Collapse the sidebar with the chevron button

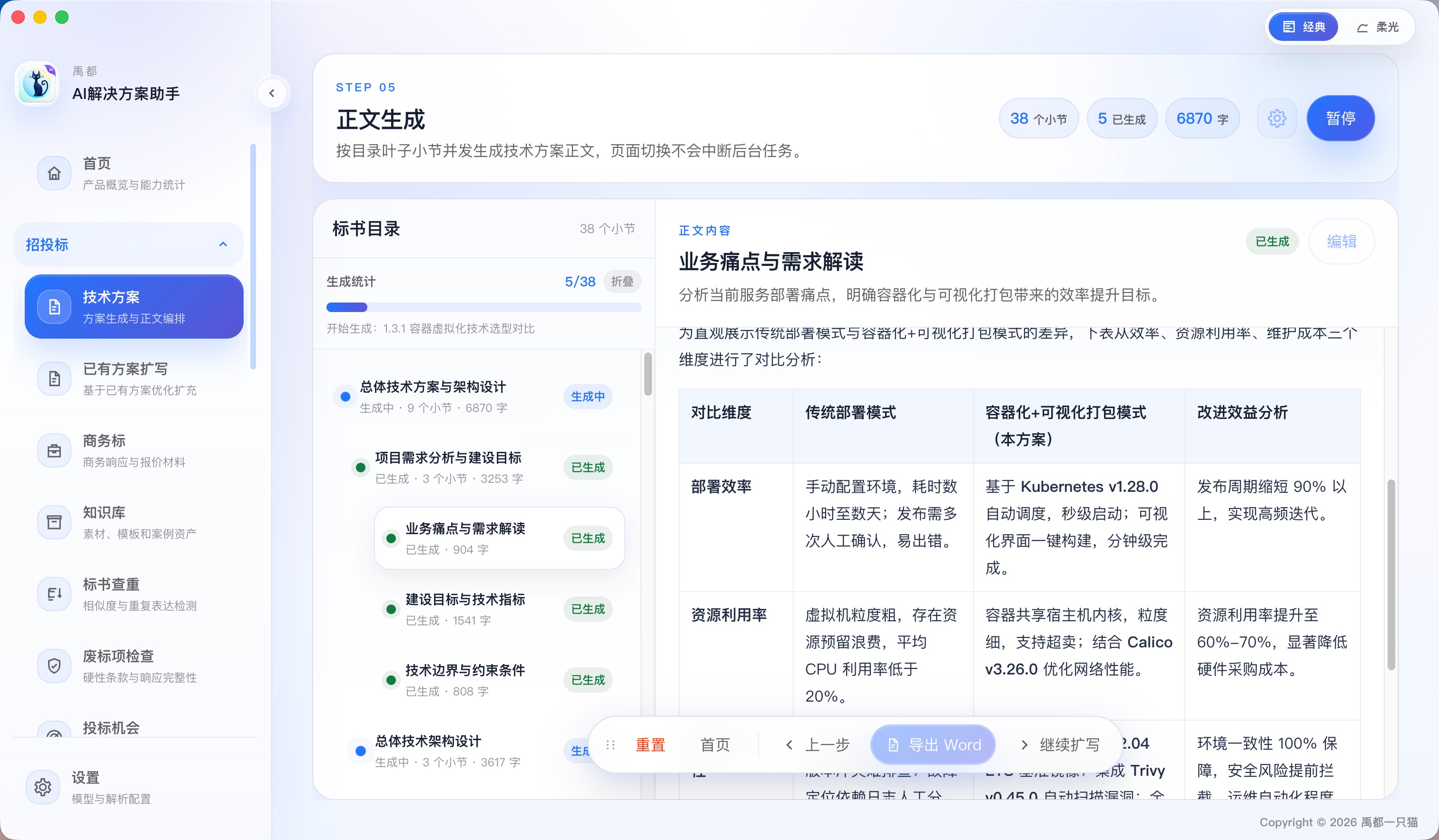pyautogui.click(x=272, y=93)
